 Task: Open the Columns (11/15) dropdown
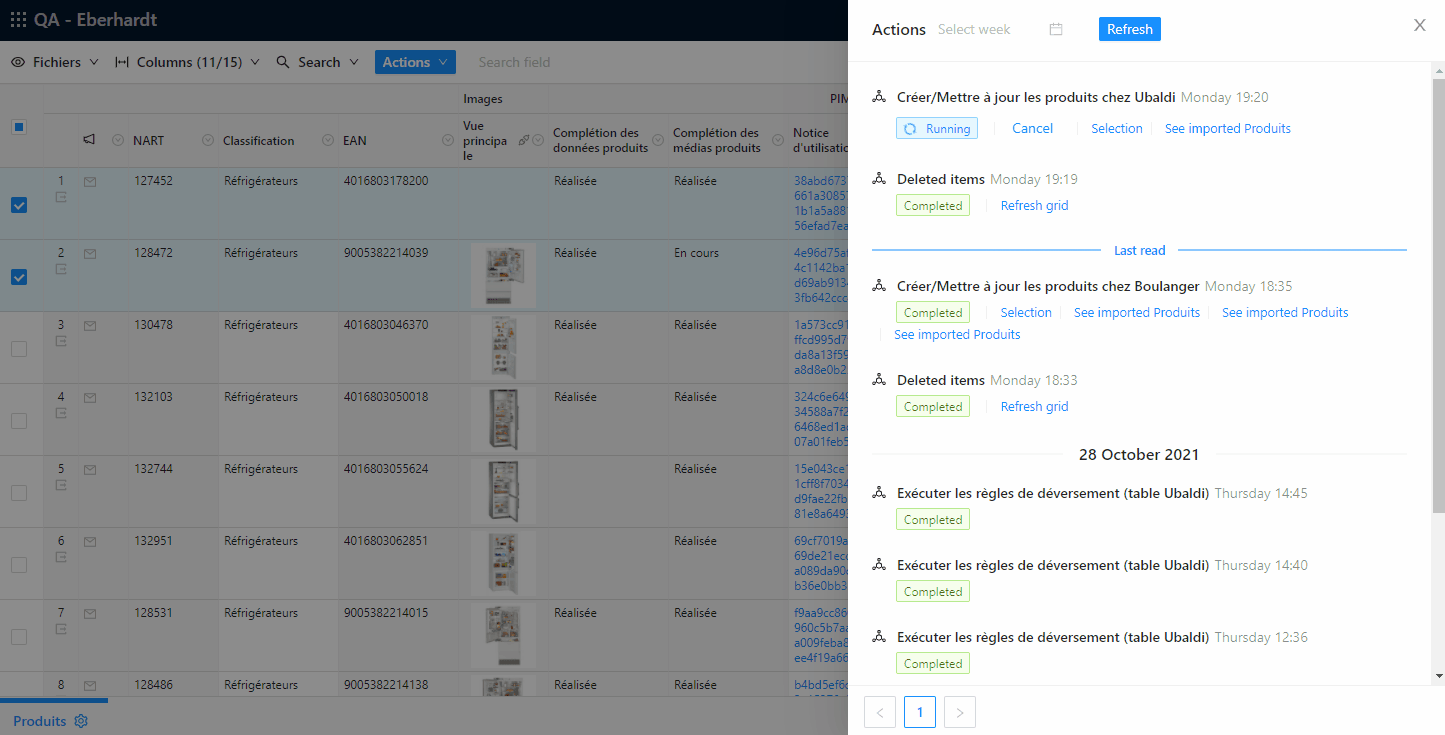pos(188,62)
